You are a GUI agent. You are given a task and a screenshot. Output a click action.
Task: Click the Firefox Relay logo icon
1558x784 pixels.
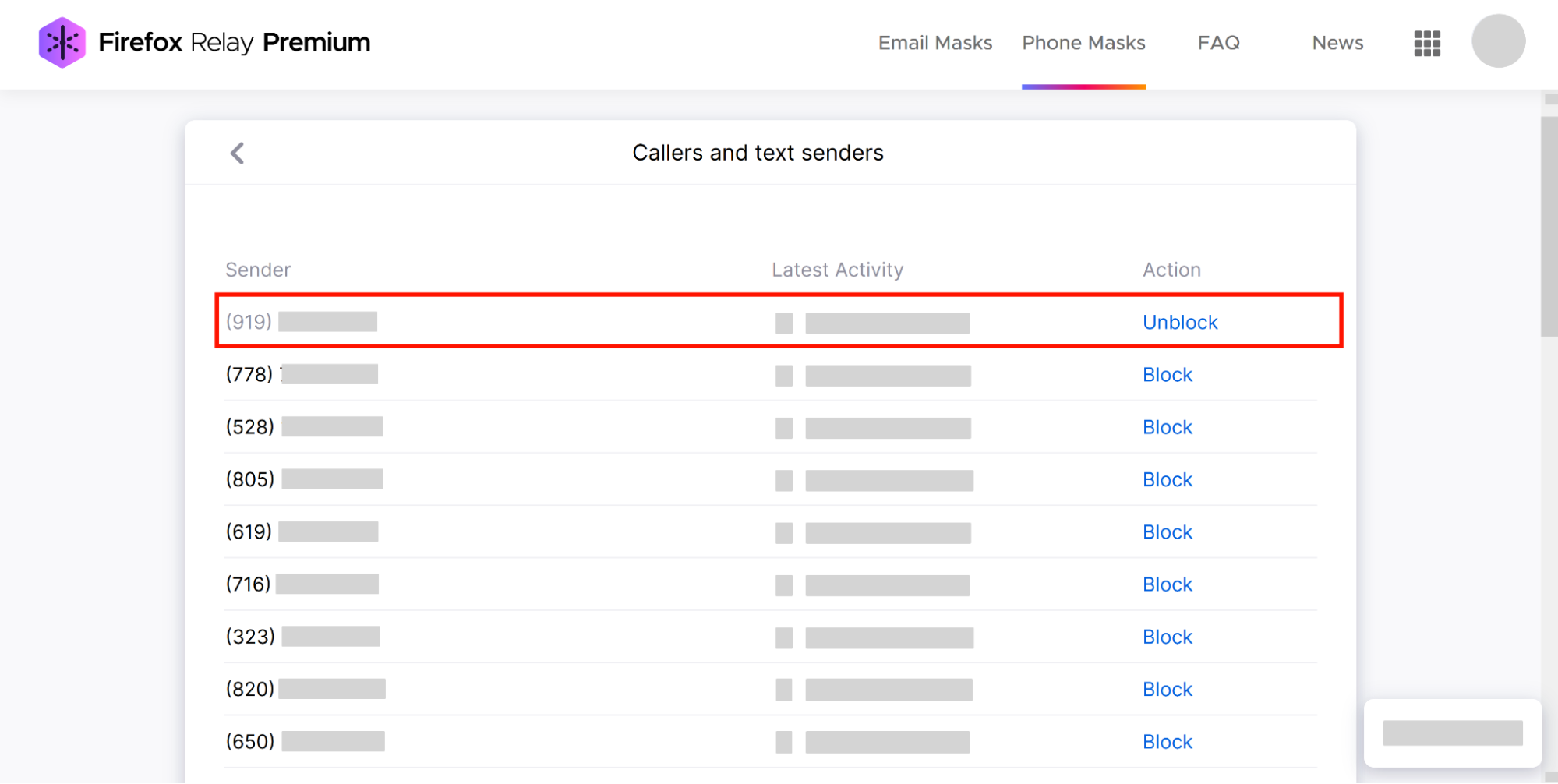(x=62, y=41)
